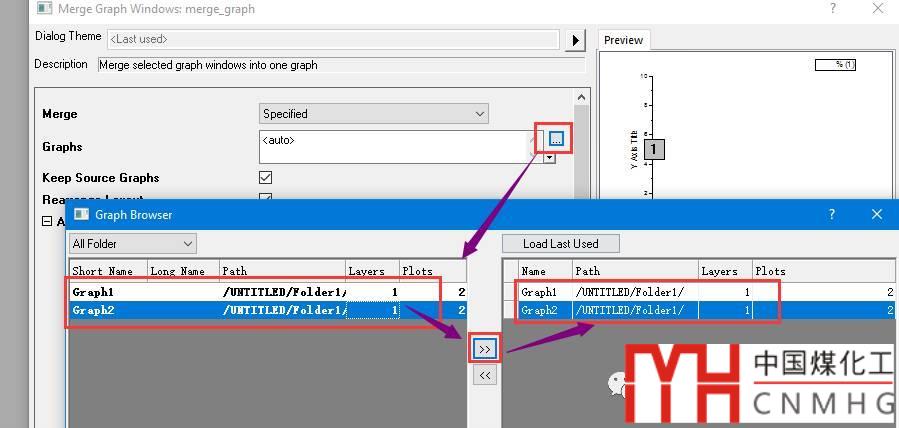Screen dimensions: 899x428
Task: Click right list Layers column header
Action: click(x=726, y=271)
